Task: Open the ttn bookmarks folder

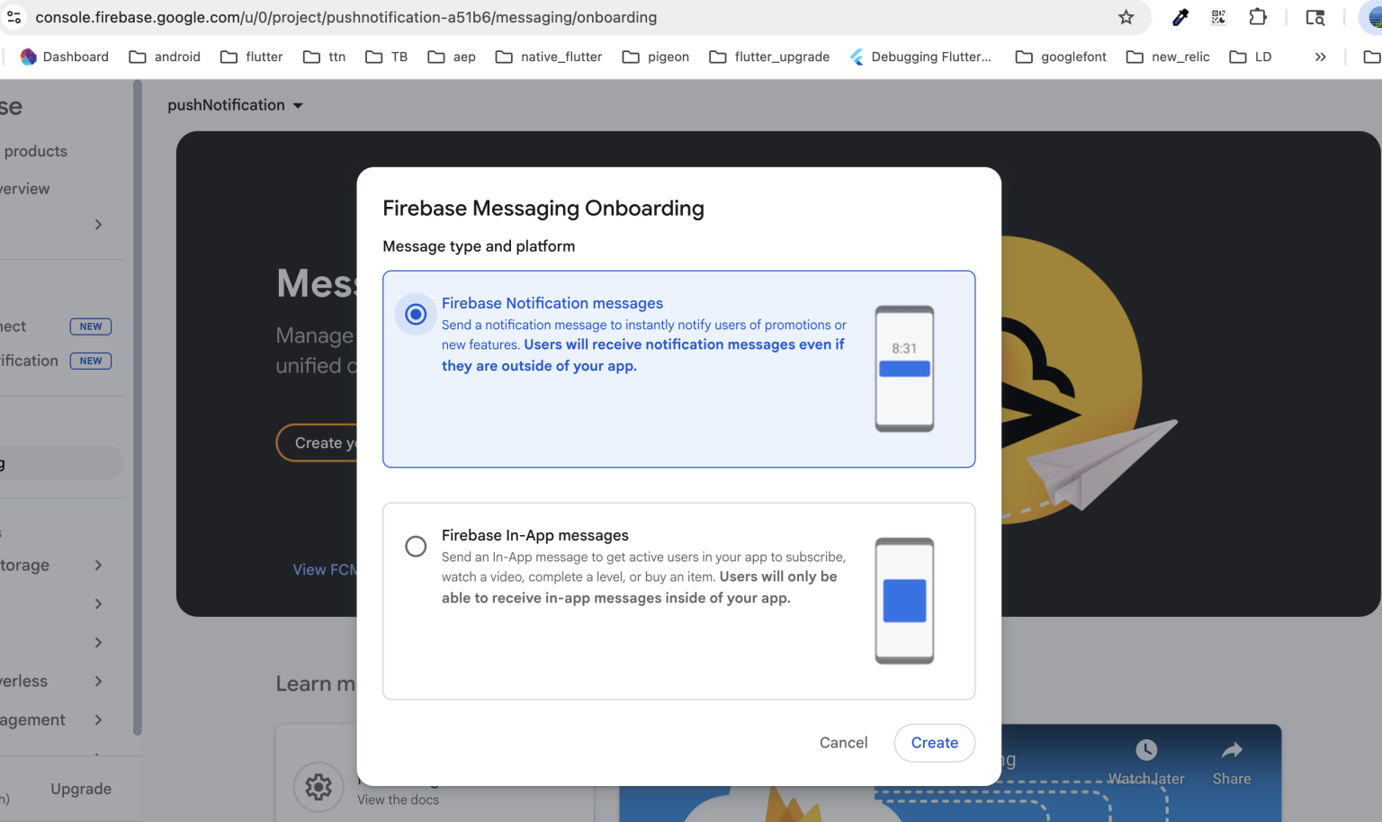Action: tap(324, 57)
